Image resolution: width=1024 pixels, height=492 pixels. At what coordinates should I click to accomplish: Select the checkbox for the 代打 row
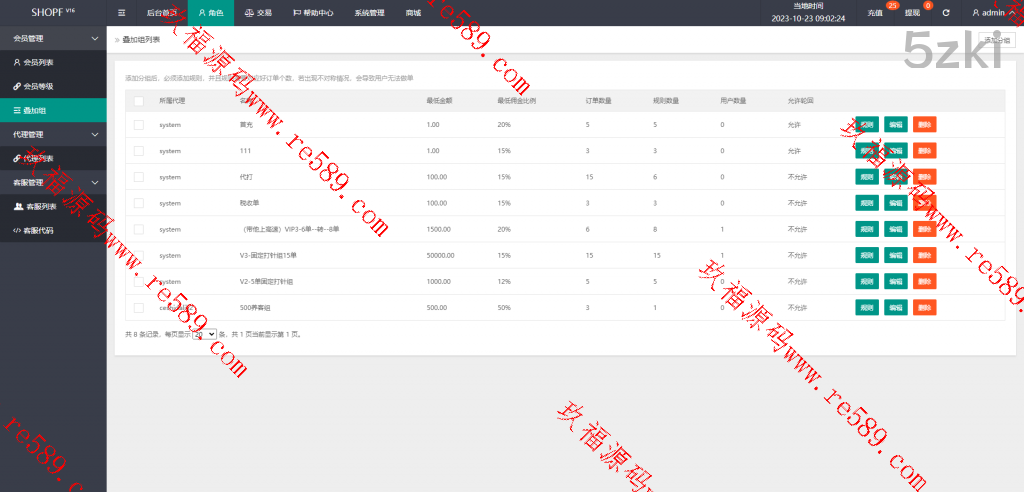(139, 177)
